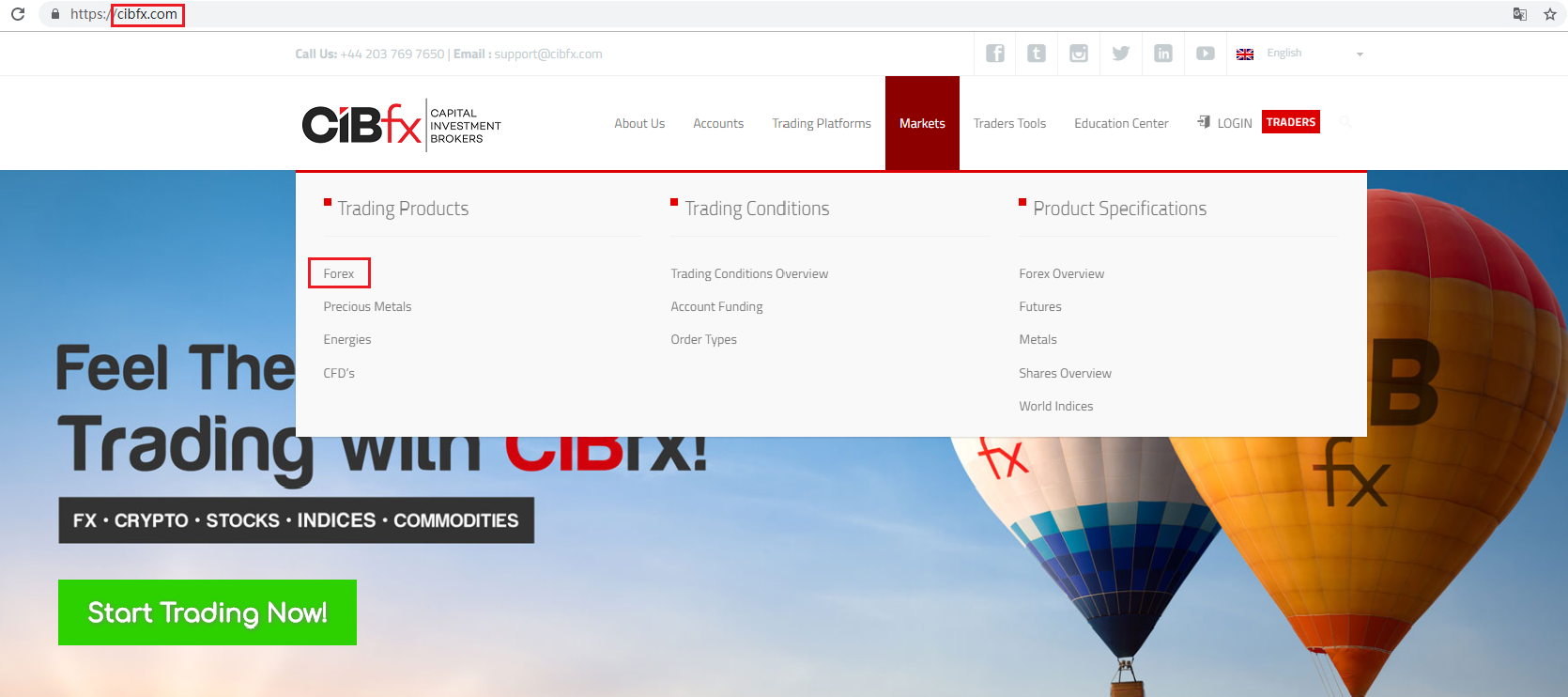The width and height of the screenshot is (1568, 697).
Task: Click the padlock icon in address bar
Action: [x=55, y=14]
